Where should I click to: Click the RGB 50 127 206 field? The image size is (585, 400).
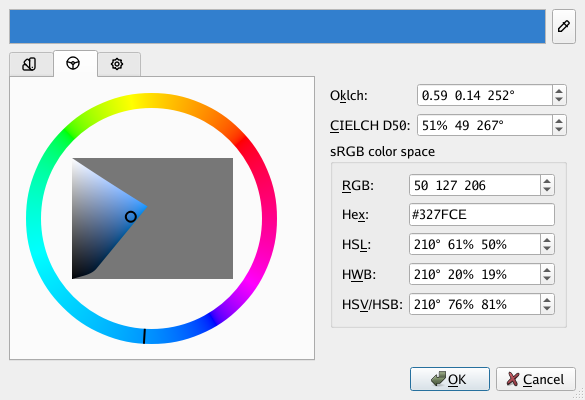(475, 185)
